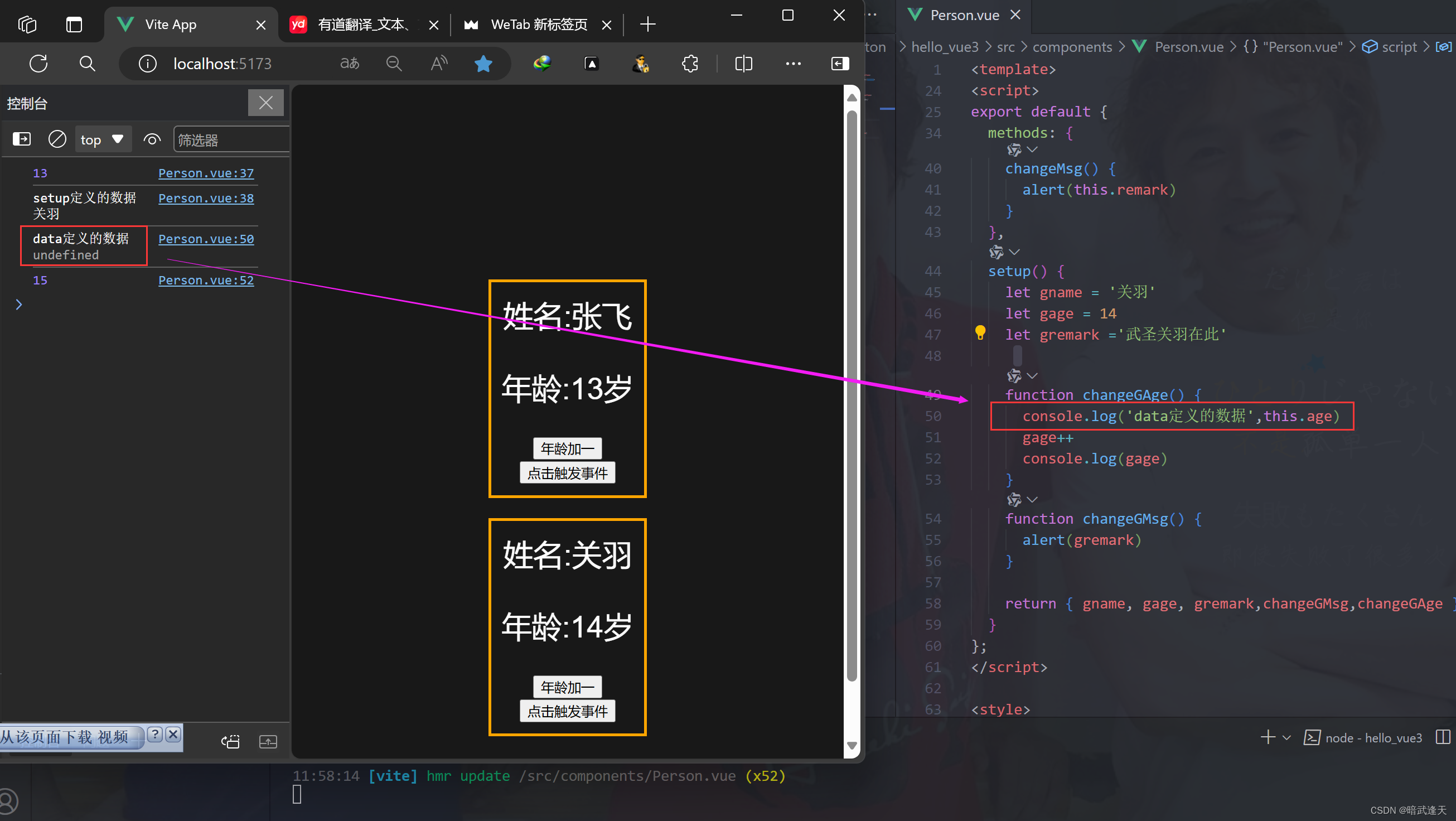Toggle the blue favorites star
The width and height of the screenshot is (1456, 821).
point(483,64)
